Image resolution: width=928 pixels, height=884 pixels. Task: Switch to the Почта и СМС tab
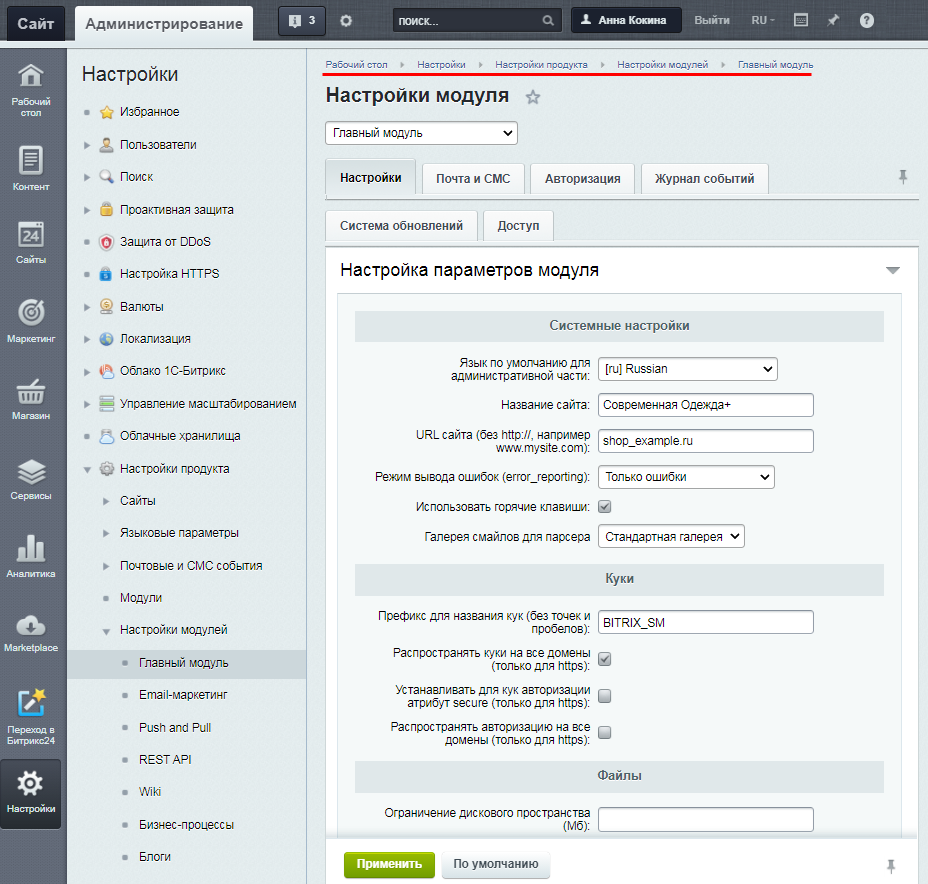coord(473,179)
